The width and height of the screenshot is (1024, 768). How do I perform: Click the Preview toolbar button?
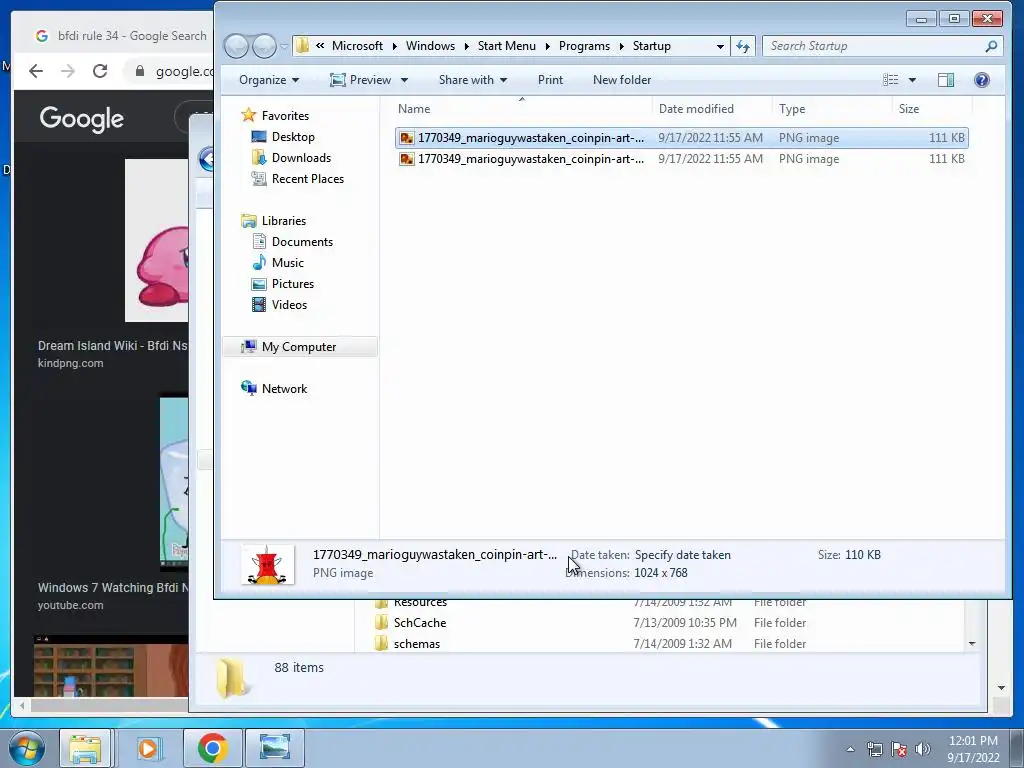click(x=360, y=80)
